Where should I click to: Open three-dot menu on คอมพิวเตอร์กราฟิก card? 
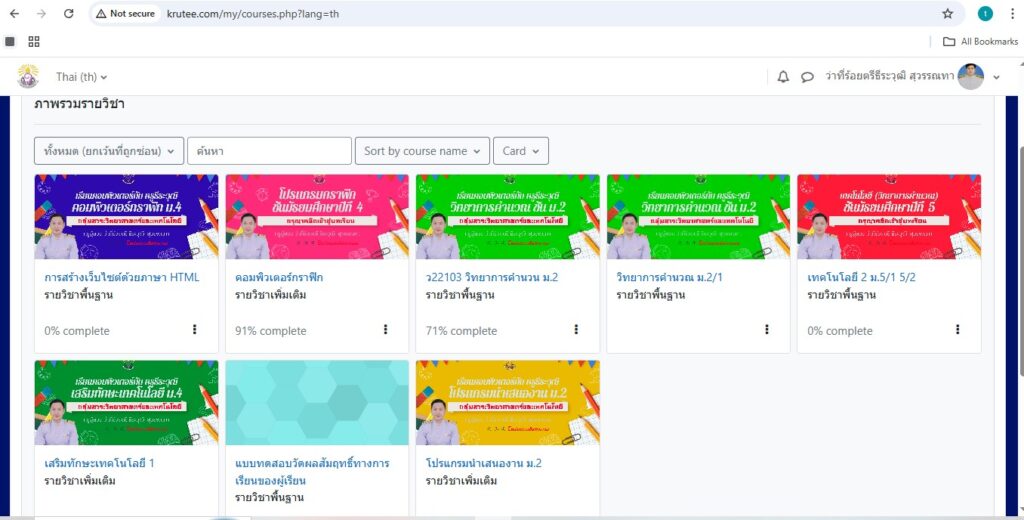(x=385, y=330)
